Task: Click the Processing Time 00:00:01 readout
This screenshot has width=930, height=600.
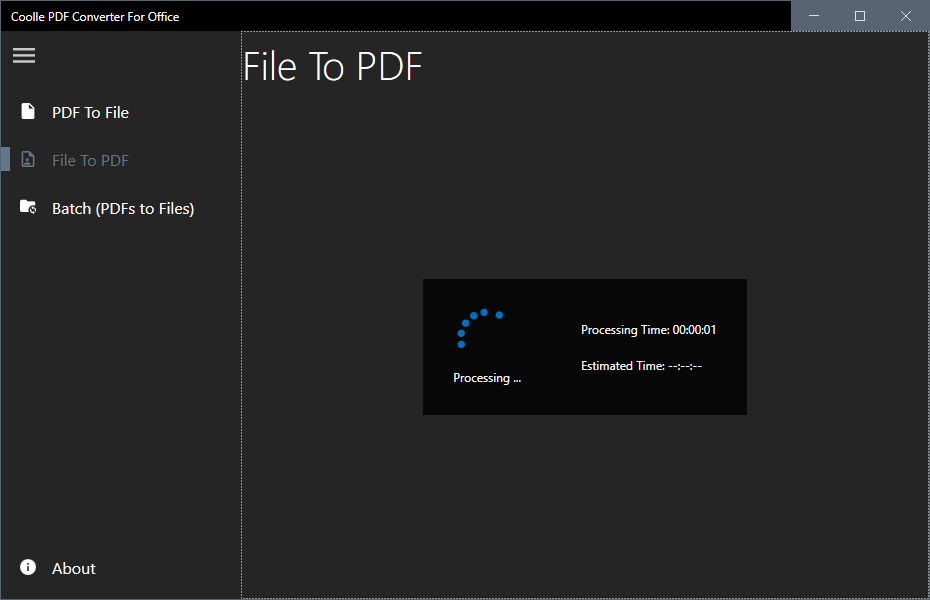Action: [x=648, y=330]
